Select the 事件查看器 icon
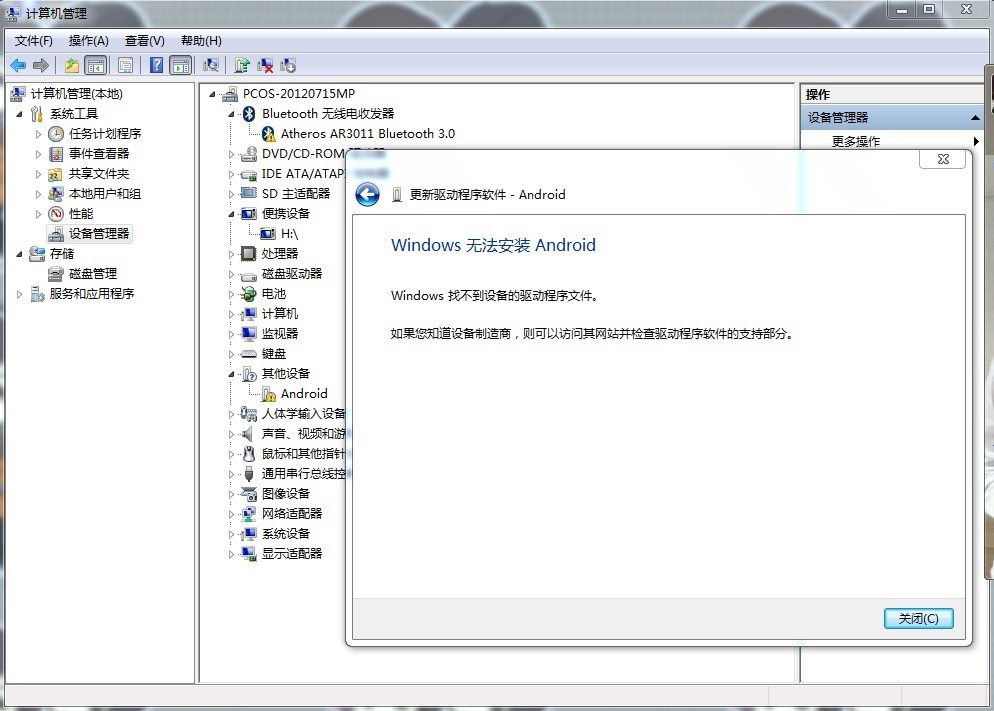This screenshot has height=711, width=994. tap(56, 154)
